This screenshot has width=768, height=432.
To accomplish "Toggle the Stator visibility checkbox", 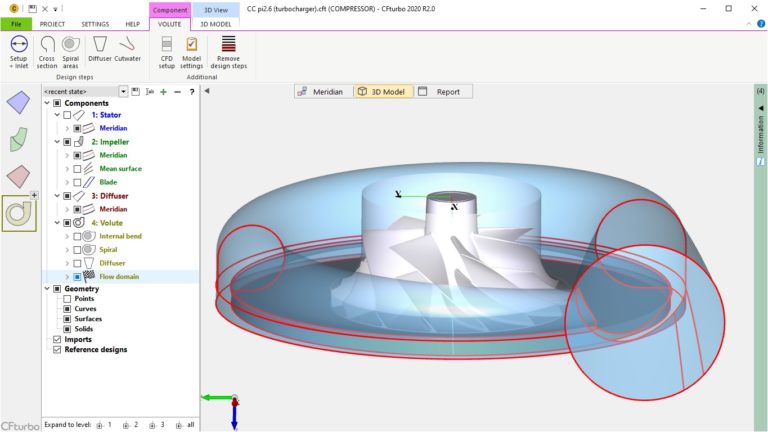I will 67,116.
